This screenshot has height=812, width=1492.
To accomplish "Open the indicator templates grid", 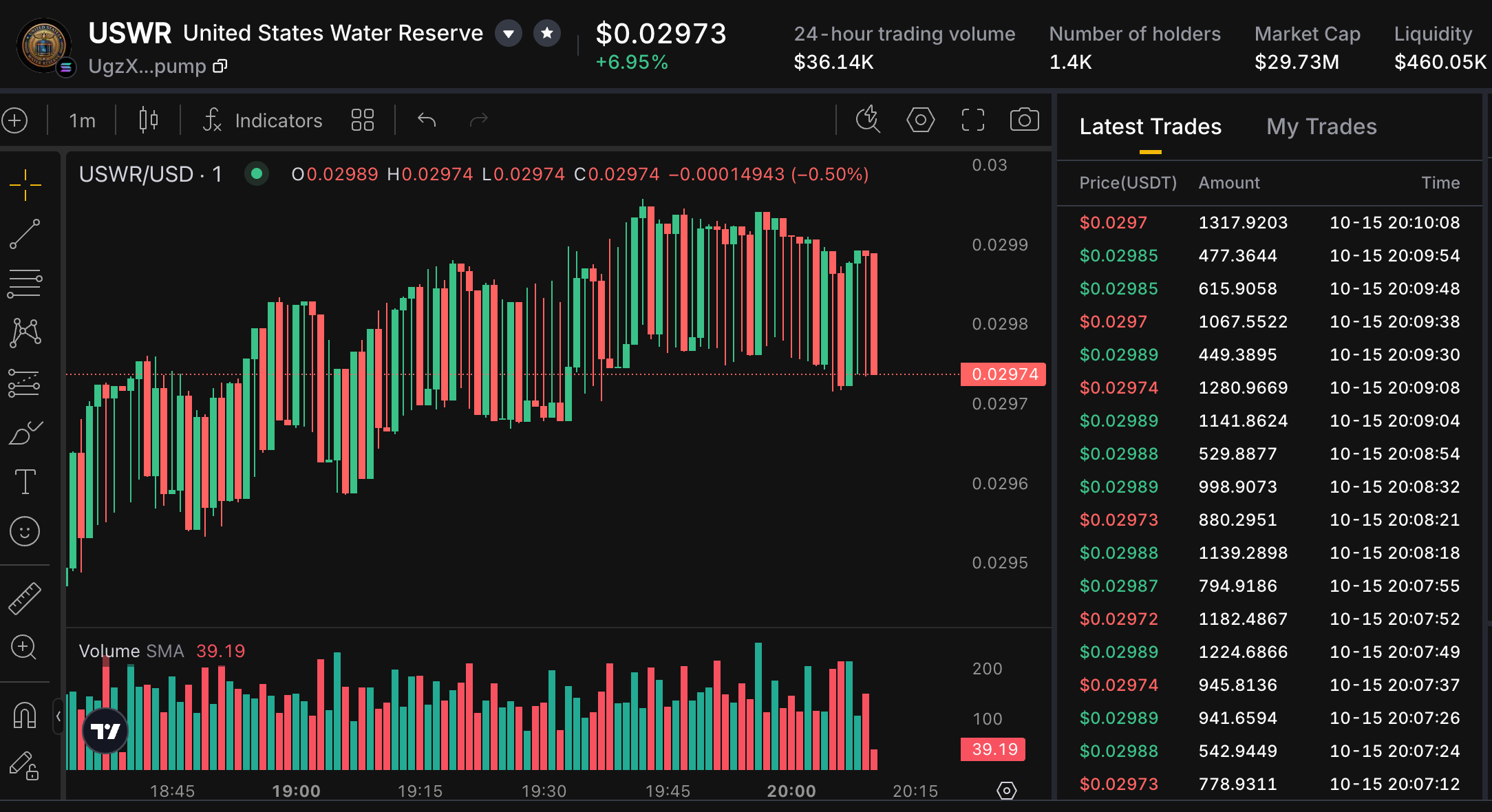I will 363,120.
